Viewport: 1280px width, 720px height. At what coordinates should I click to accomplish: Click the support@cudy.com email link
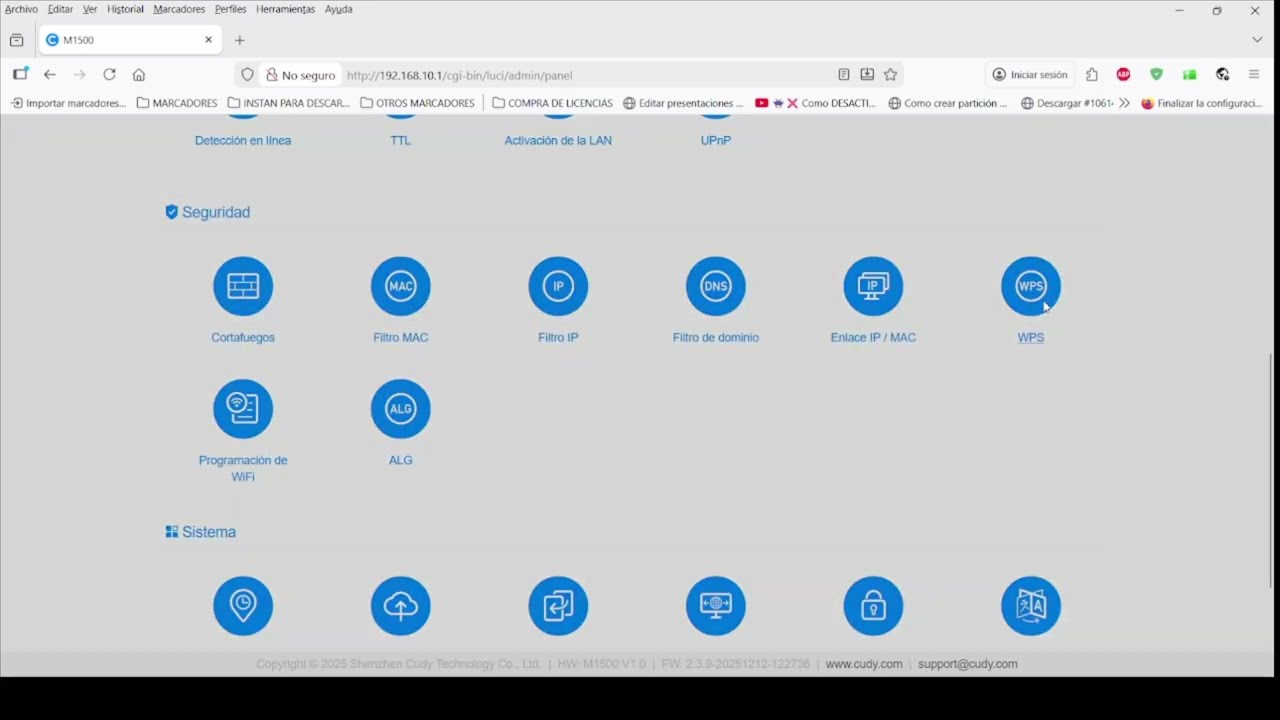(x=968, y=664)
